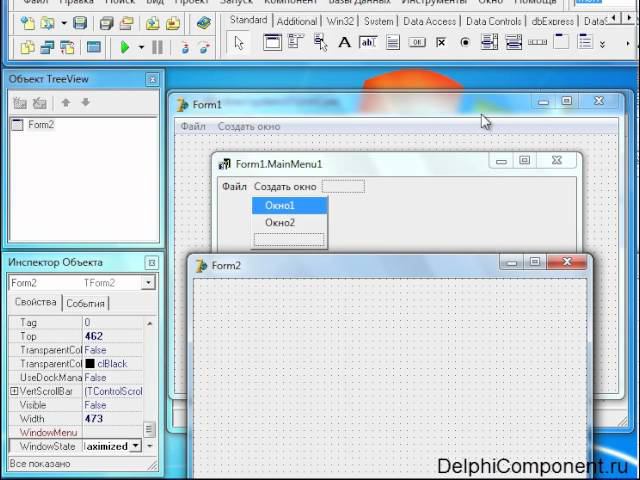Click the Move Up arrow in Object TreeView
This screenshot has width=640, height=480.
66,102
